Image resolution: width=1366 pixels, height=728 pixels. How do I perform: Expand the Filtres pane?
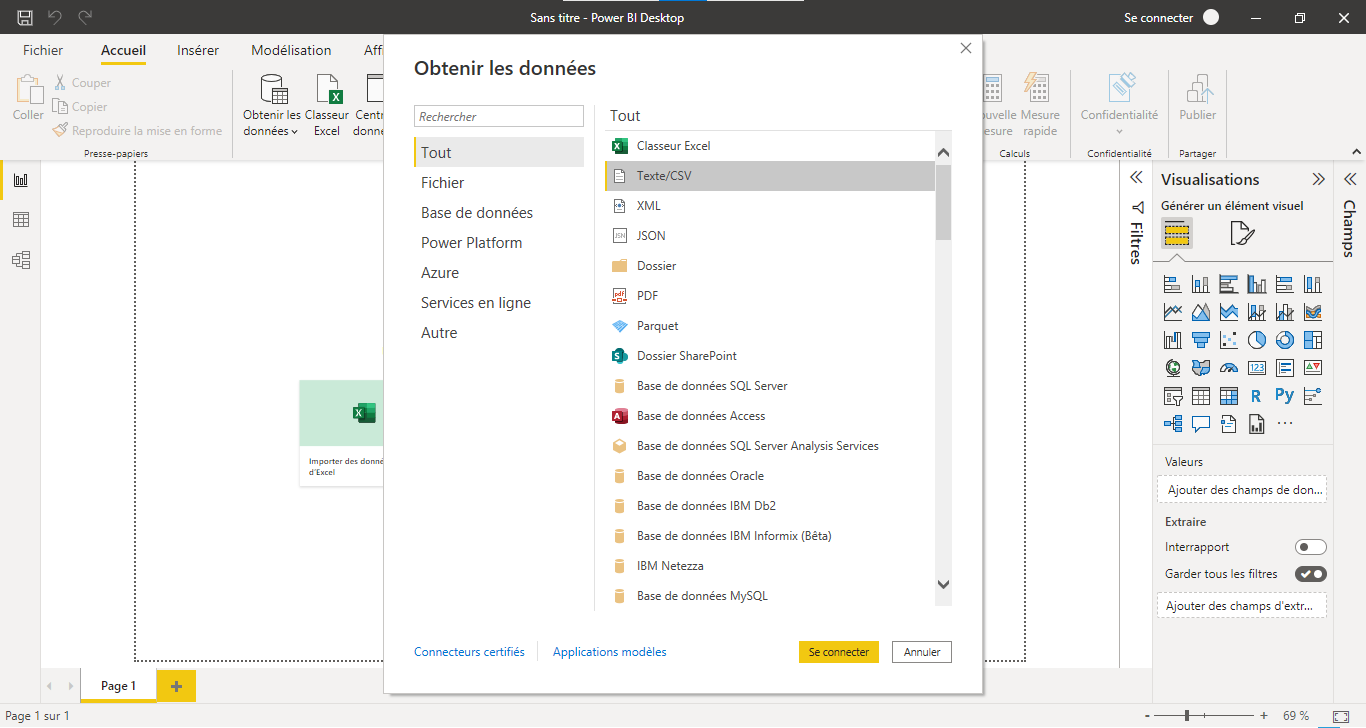(1136, 177)
